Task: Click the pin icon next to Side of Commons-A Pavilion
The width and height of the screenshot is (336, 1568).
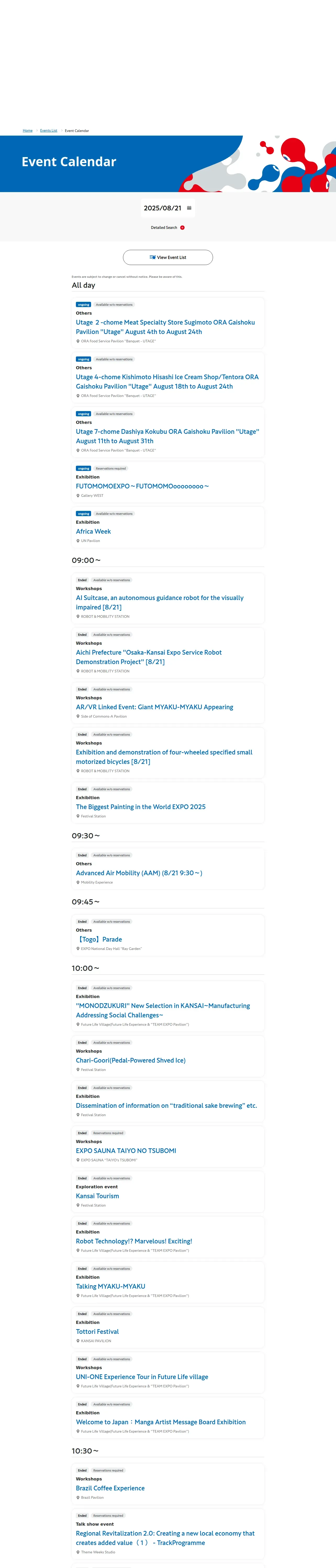Action: 78,716
